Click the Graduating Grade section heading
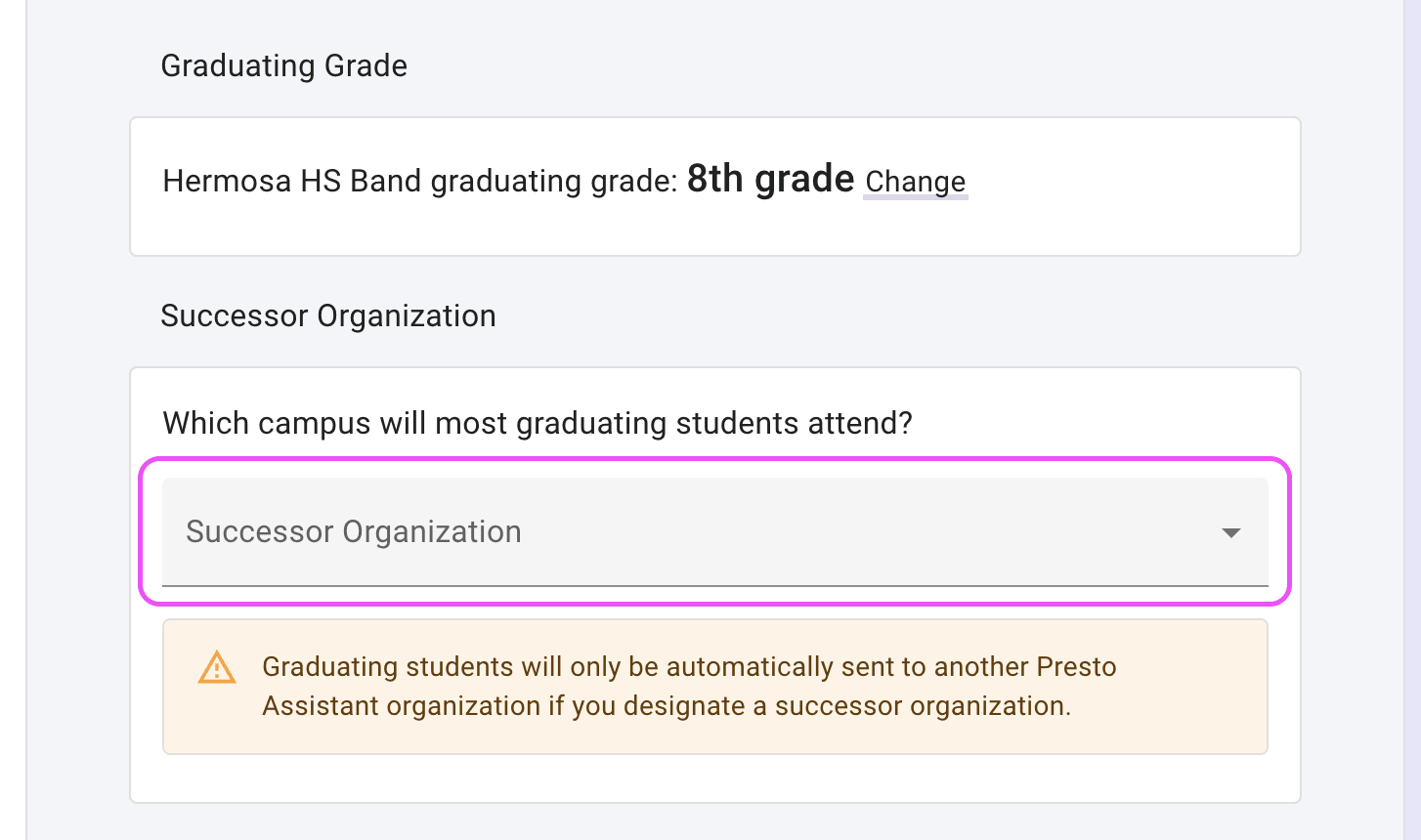The width and height of the screenshot is (1421, 840). pyautogui.click(x=283, y=65)
